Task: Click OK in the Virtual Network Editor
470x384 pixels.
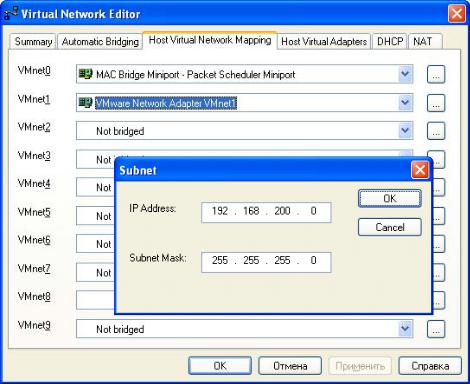Action: tap(220, 366)
